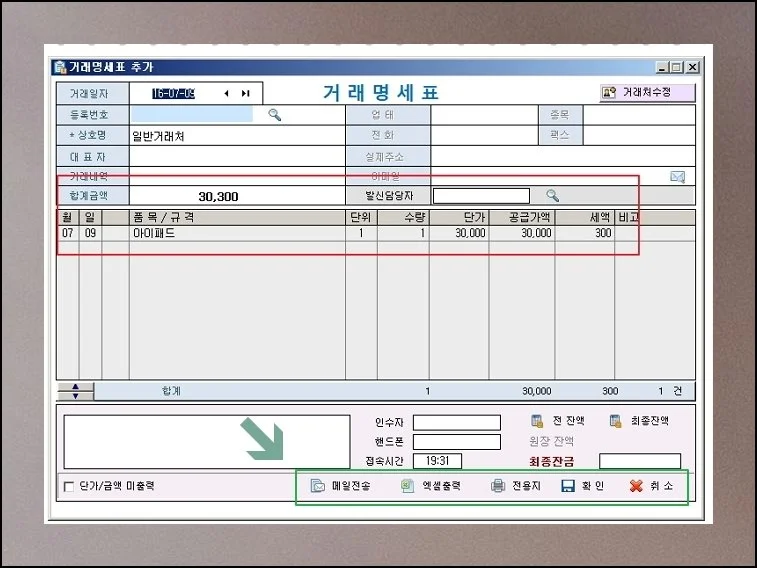Click the 상호명 field 일반거래처
757x568 pixels.
click(237, 136)
